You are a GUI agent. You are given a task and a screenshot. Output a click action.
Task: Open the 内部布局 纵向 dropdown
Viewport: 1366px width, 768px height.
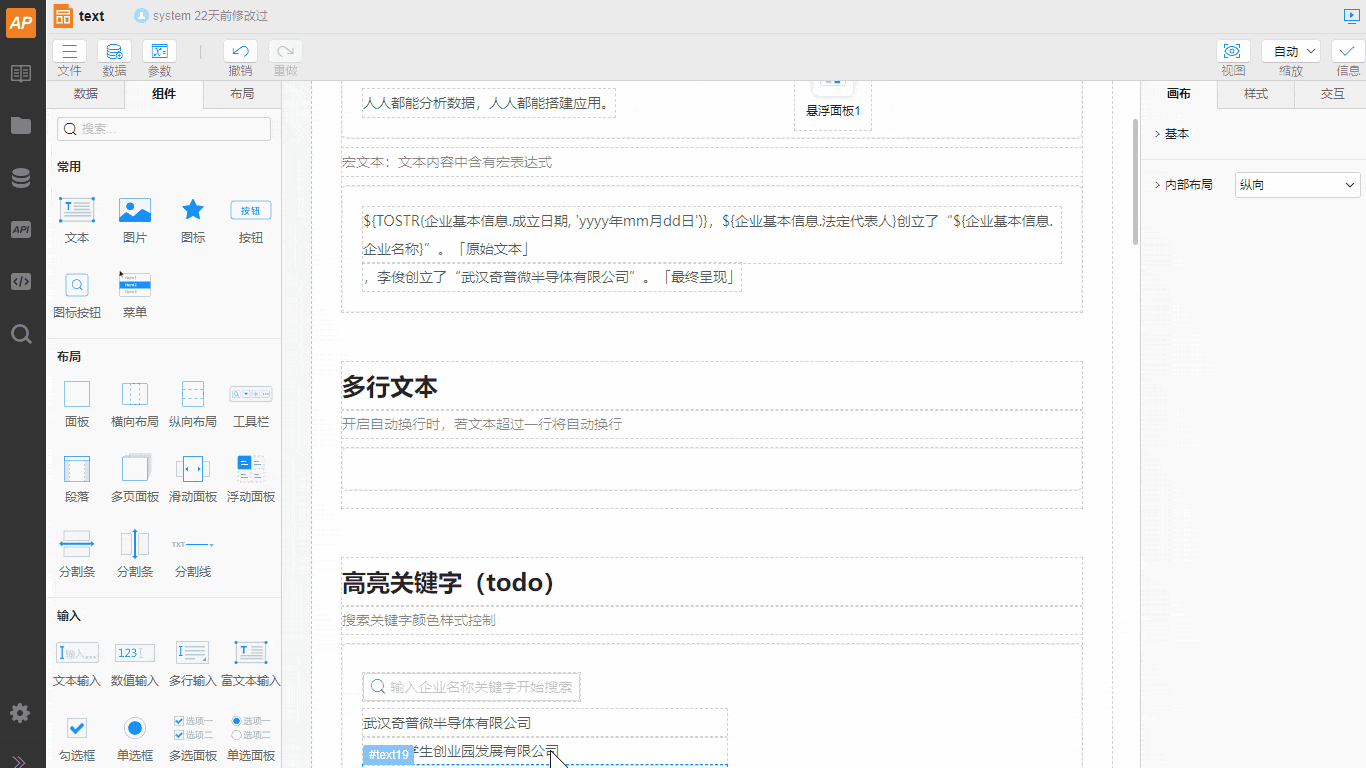coord(1297,185)
